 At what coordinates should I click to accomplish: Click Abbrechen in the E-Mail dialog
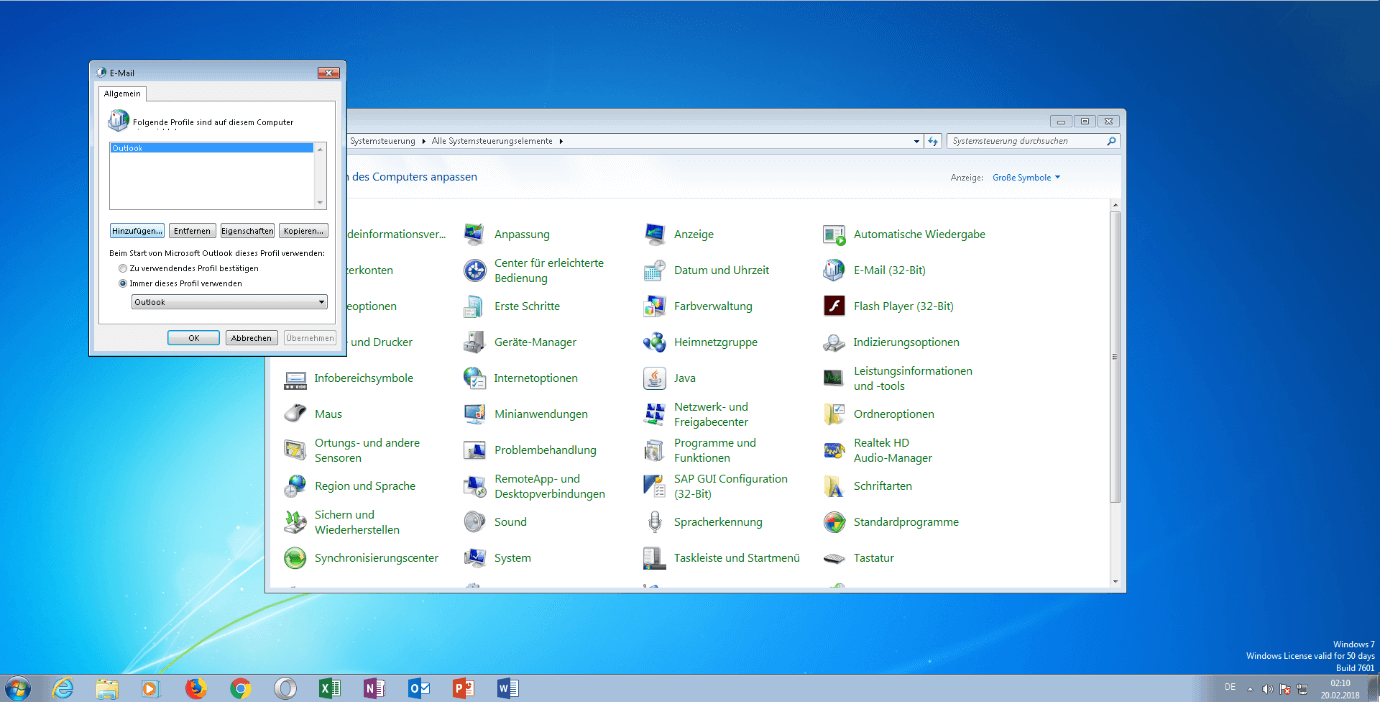251,338
